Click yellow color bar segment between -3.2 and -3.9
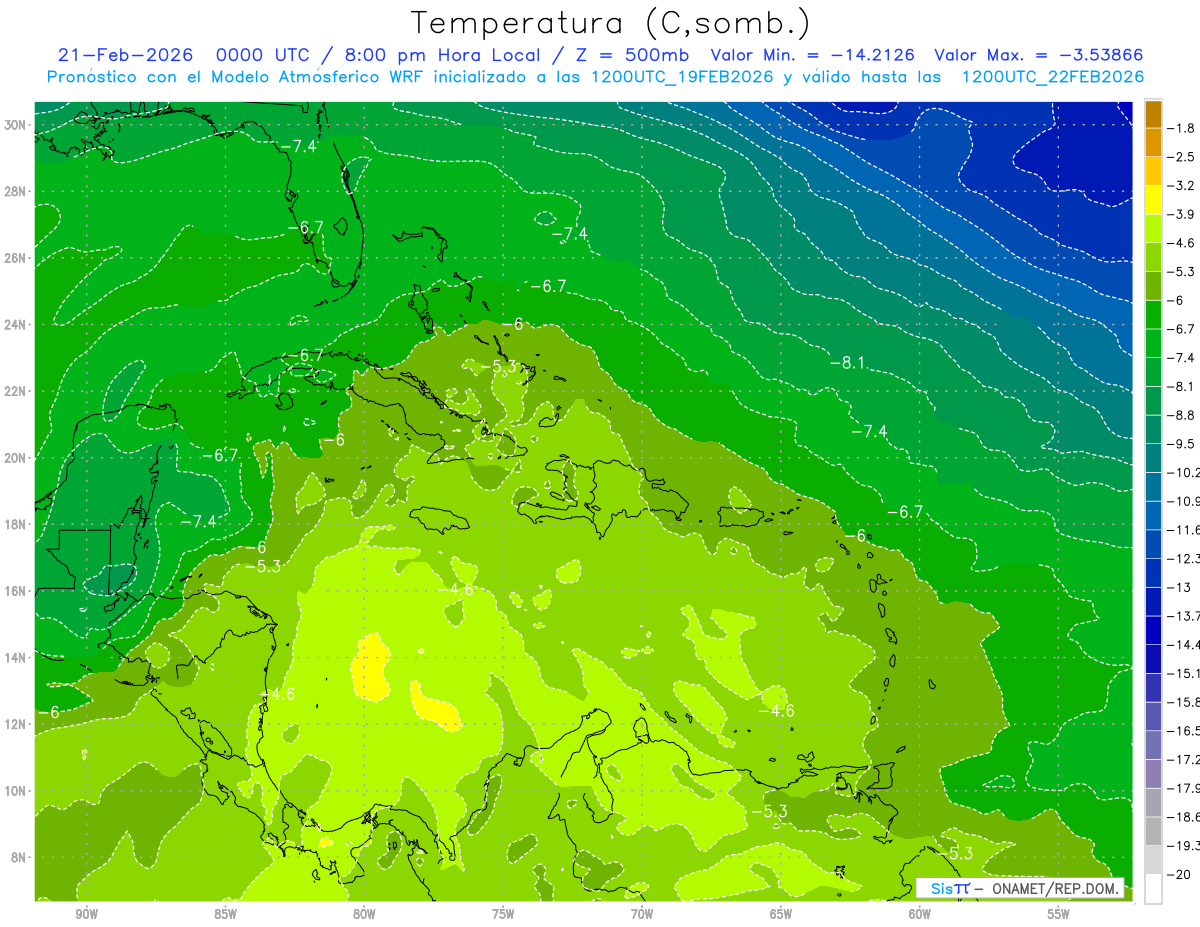 (1153, 200)
